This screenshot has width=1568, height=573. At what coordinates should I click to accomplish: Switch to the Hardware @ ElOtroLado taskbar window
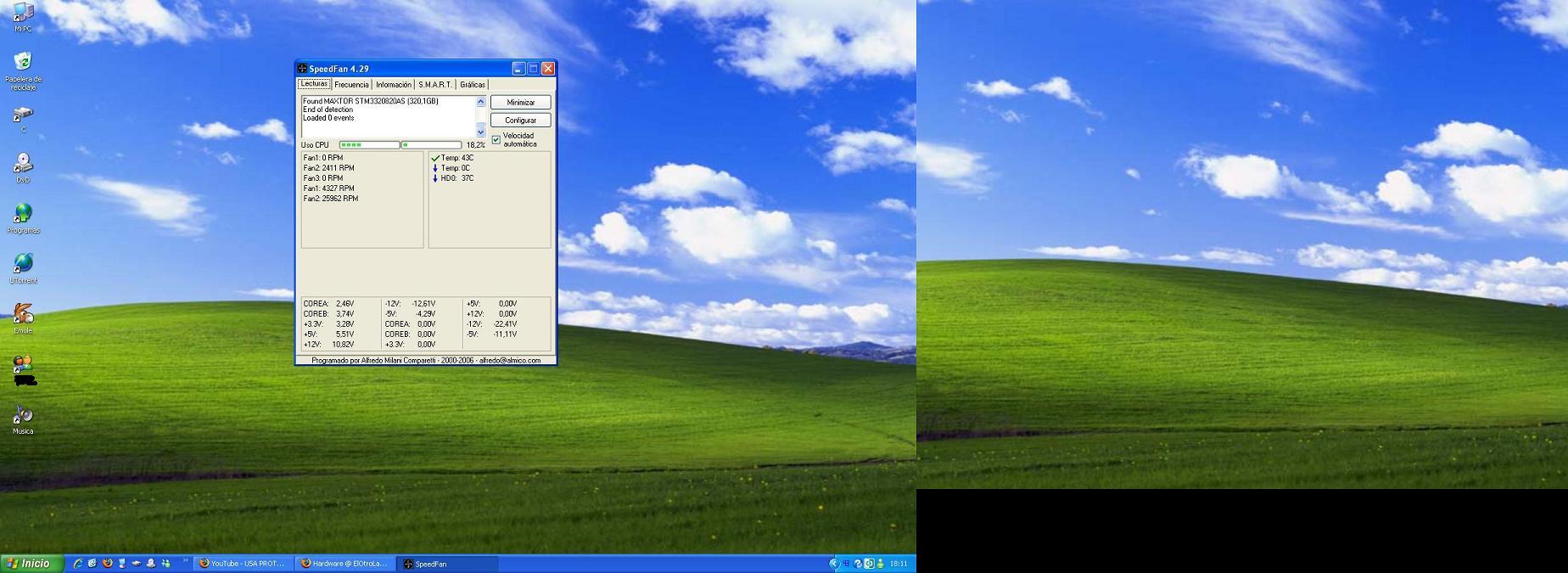coord(344,564)
